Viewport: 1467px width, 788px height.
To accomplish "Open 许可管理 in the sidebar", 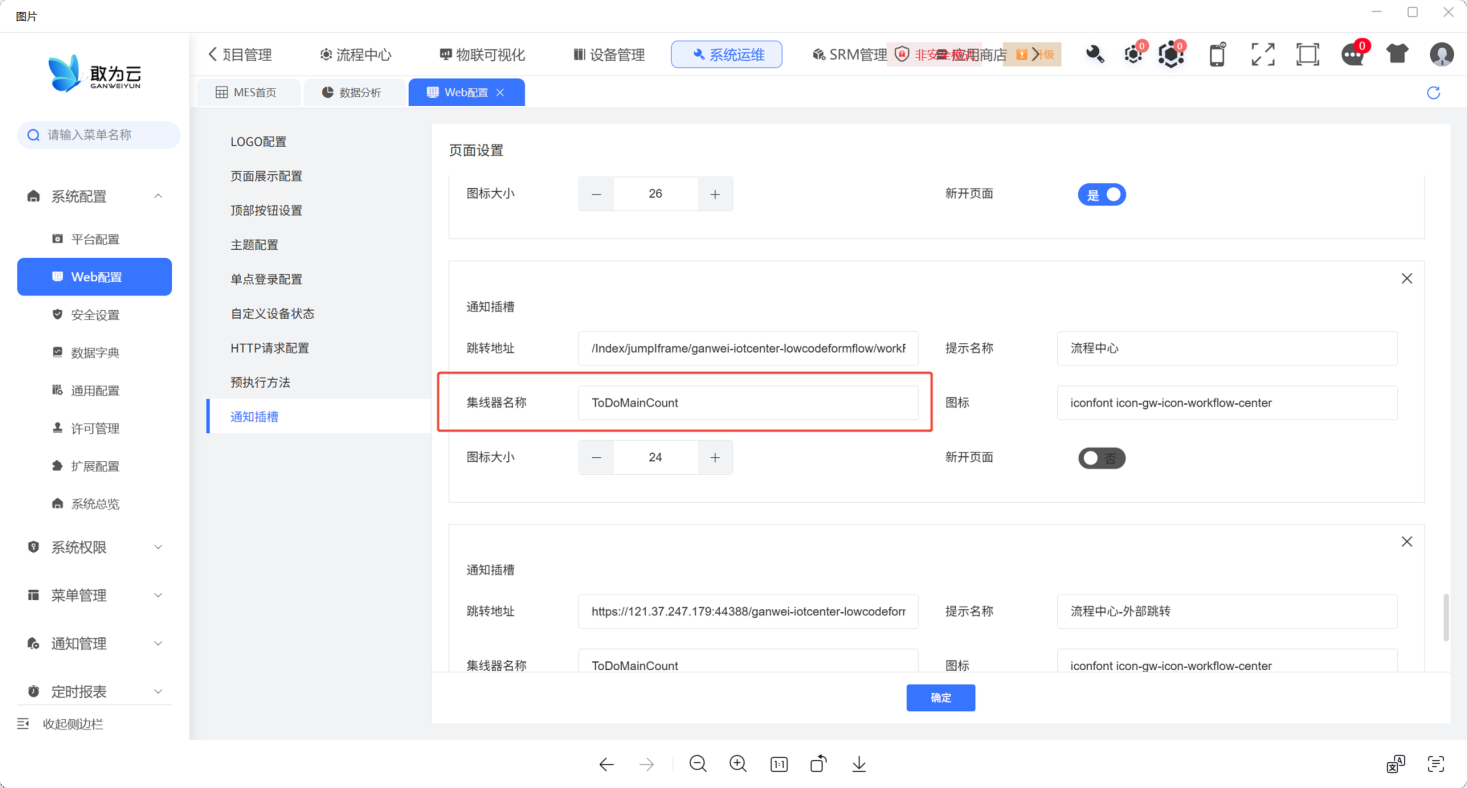I will click(x=95, y=429).
